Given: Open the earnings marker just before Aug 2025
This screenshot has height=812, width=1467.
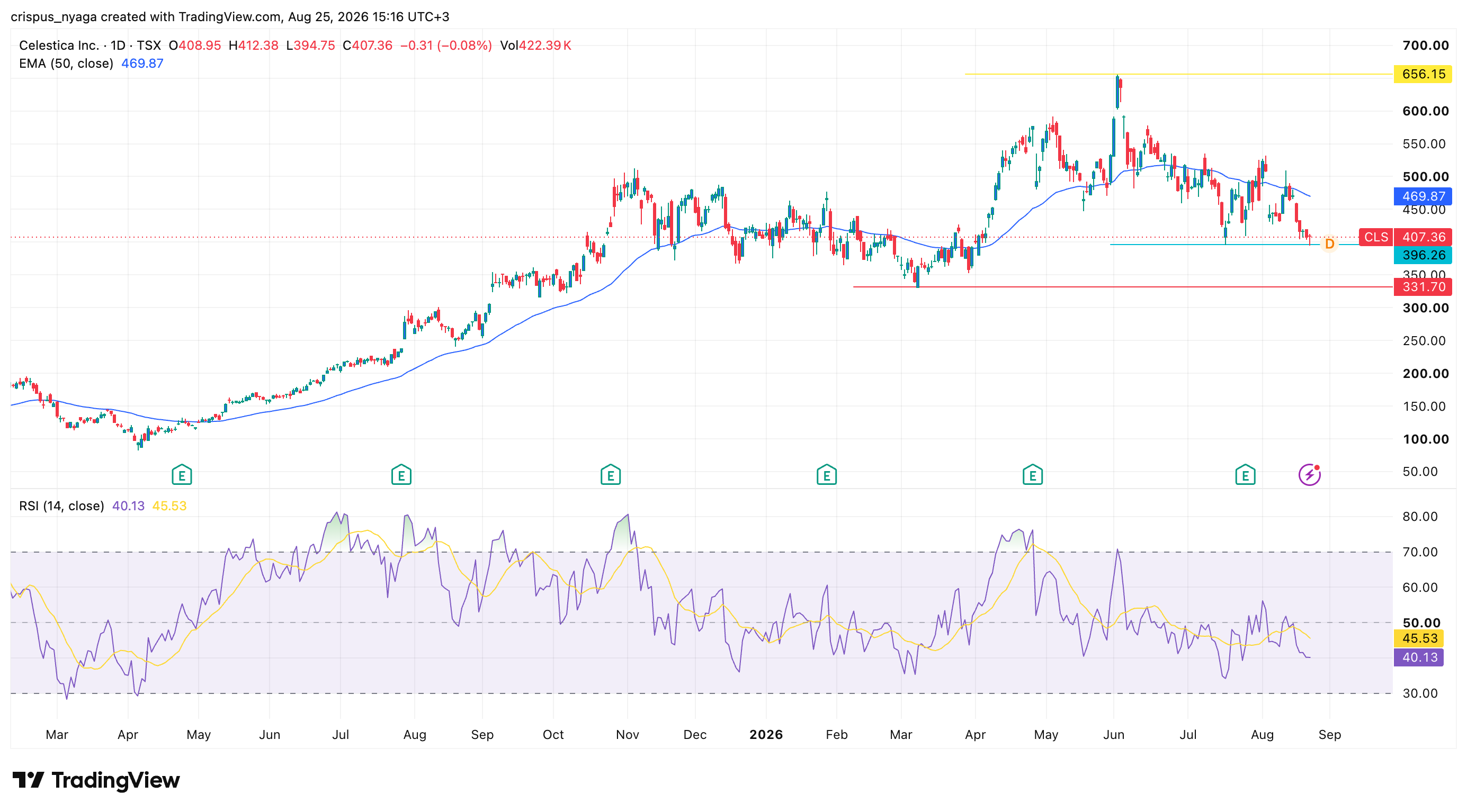Looking at the screenshot, I should click(x=401, y=475).
